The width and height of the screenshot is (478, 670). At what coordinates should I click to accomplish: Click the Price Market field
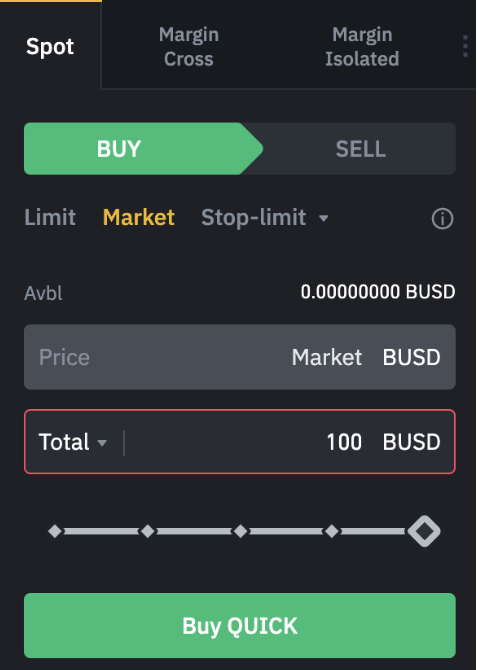click(240, 357)
